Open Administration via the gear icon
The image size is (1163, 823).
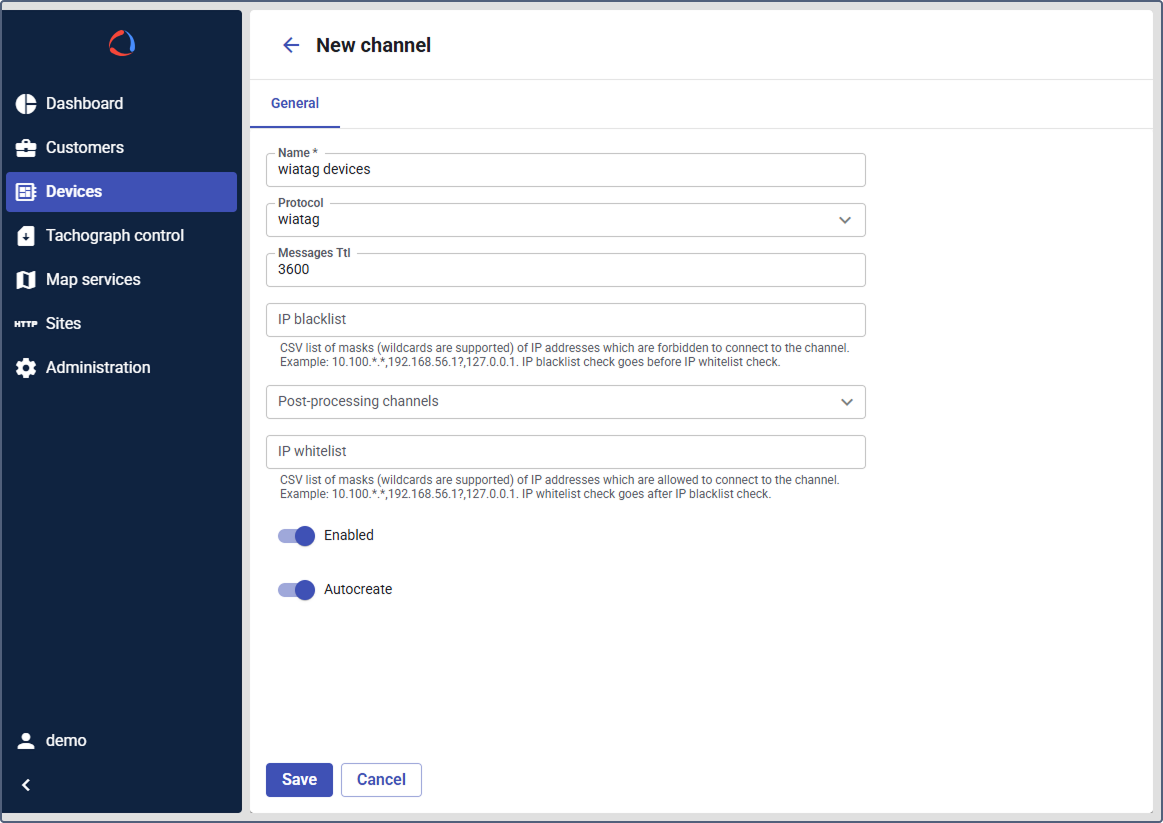(26, 368)
